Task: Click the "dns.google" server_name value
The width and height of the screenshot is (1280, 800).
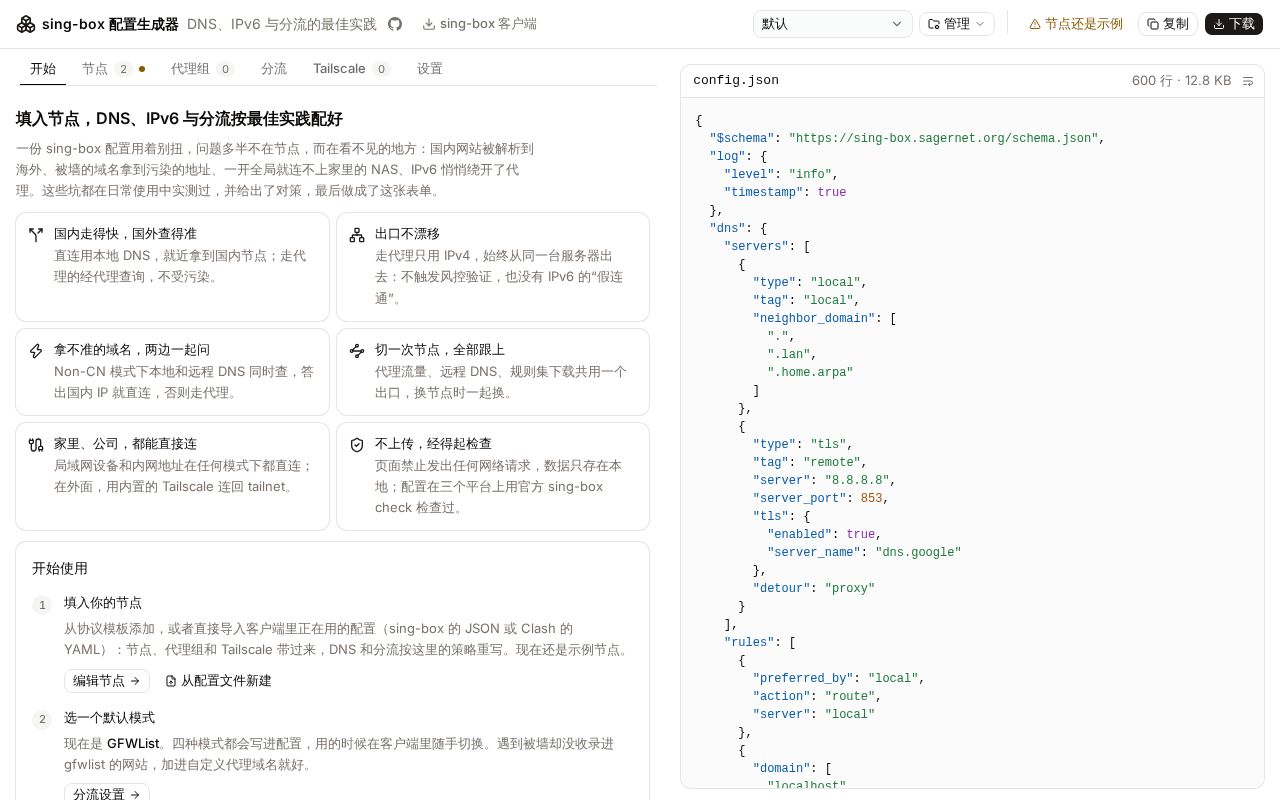Action: coord(918,553)
